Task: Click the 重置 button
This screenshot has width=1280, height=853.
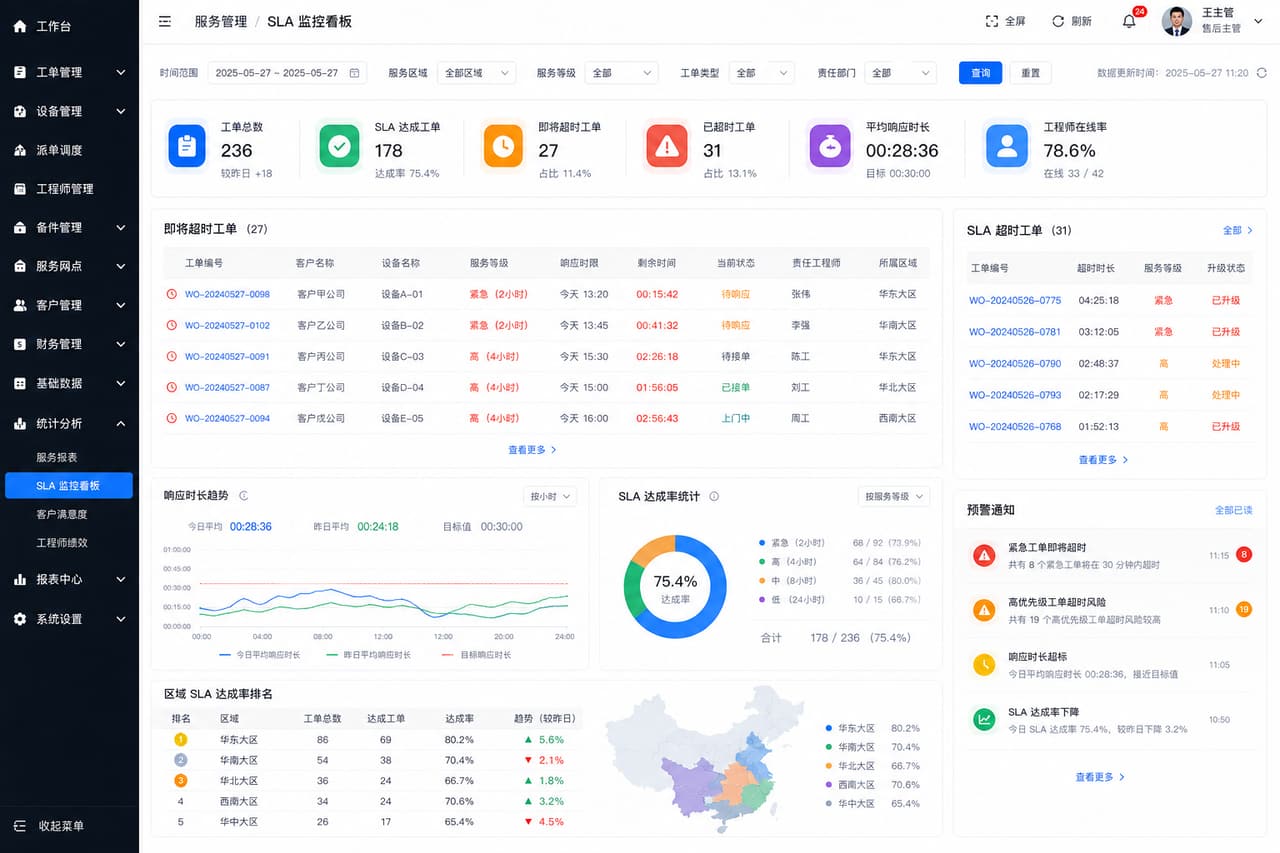Action: [1030, 73]
